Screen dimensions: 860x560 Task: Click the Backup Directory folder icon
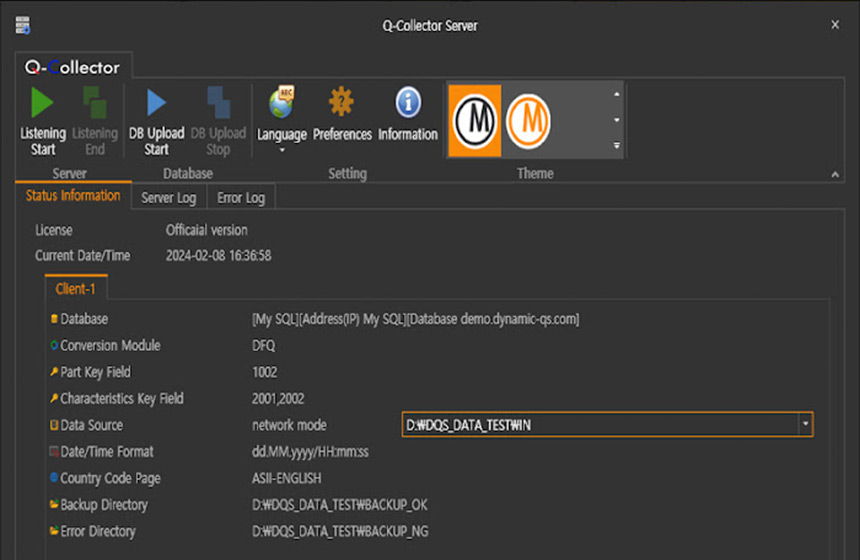point(54,504)
